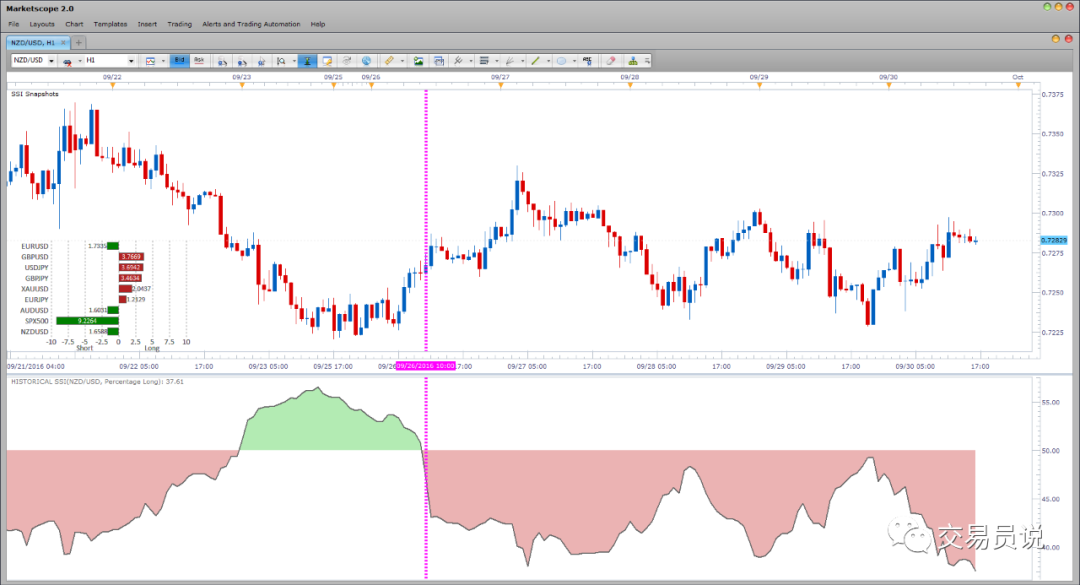Click the eraser tool icon
The image size is (1080, 585).
[x=610, y=61]
